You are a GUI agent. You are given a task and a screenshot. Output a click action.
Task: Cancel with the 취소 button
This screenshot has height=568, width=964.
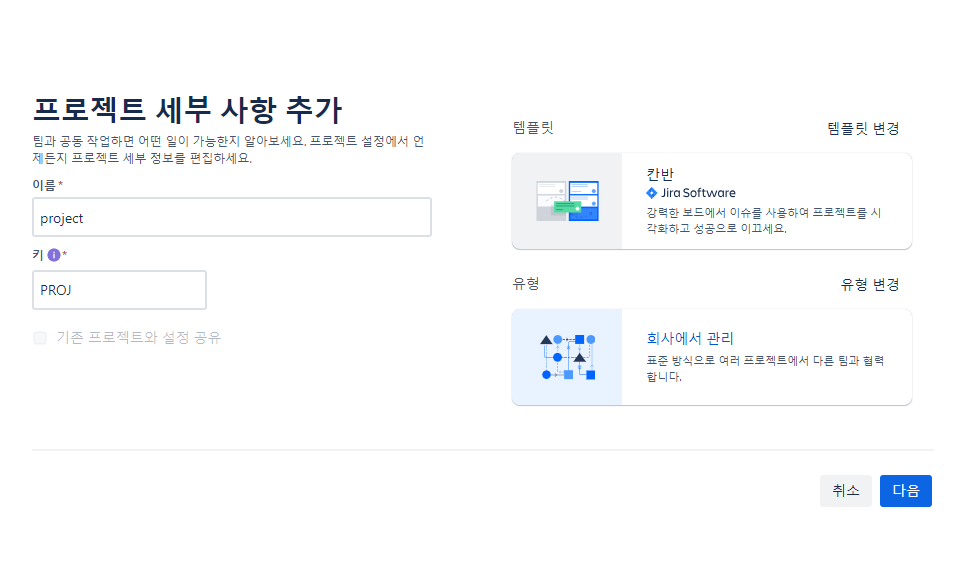click(845, 491)
